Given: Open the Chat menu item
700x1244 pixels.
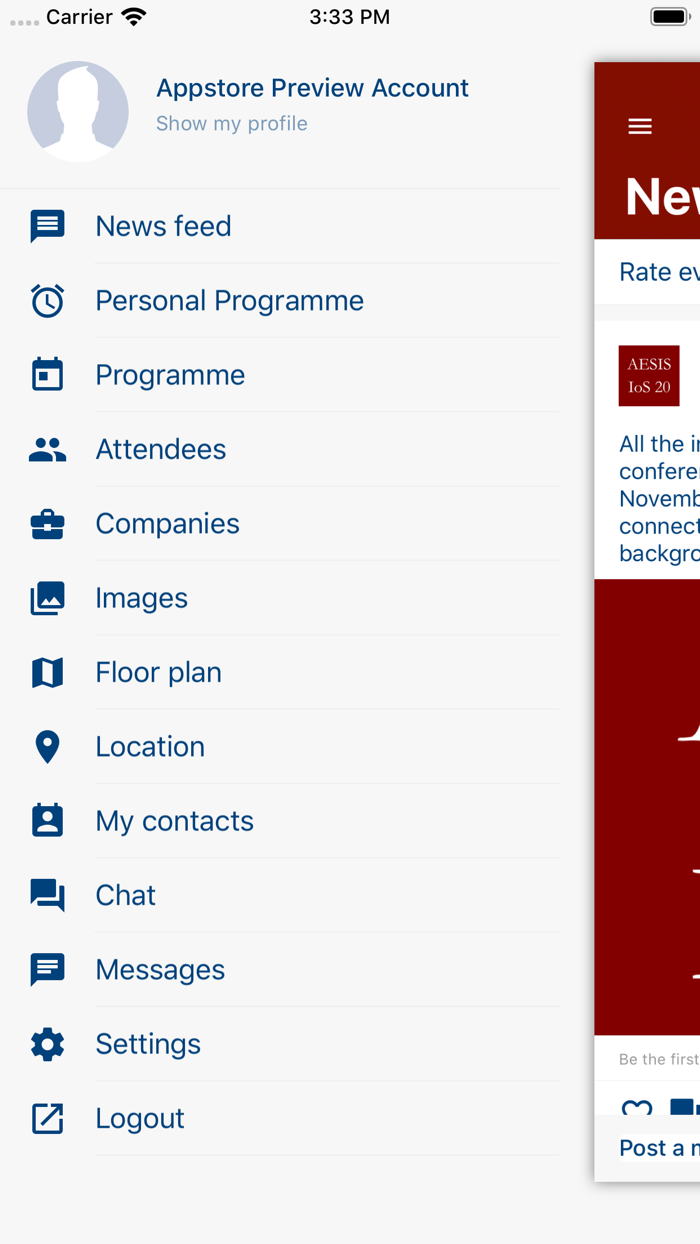Looking at the screenshot, I should coord(126,895).
